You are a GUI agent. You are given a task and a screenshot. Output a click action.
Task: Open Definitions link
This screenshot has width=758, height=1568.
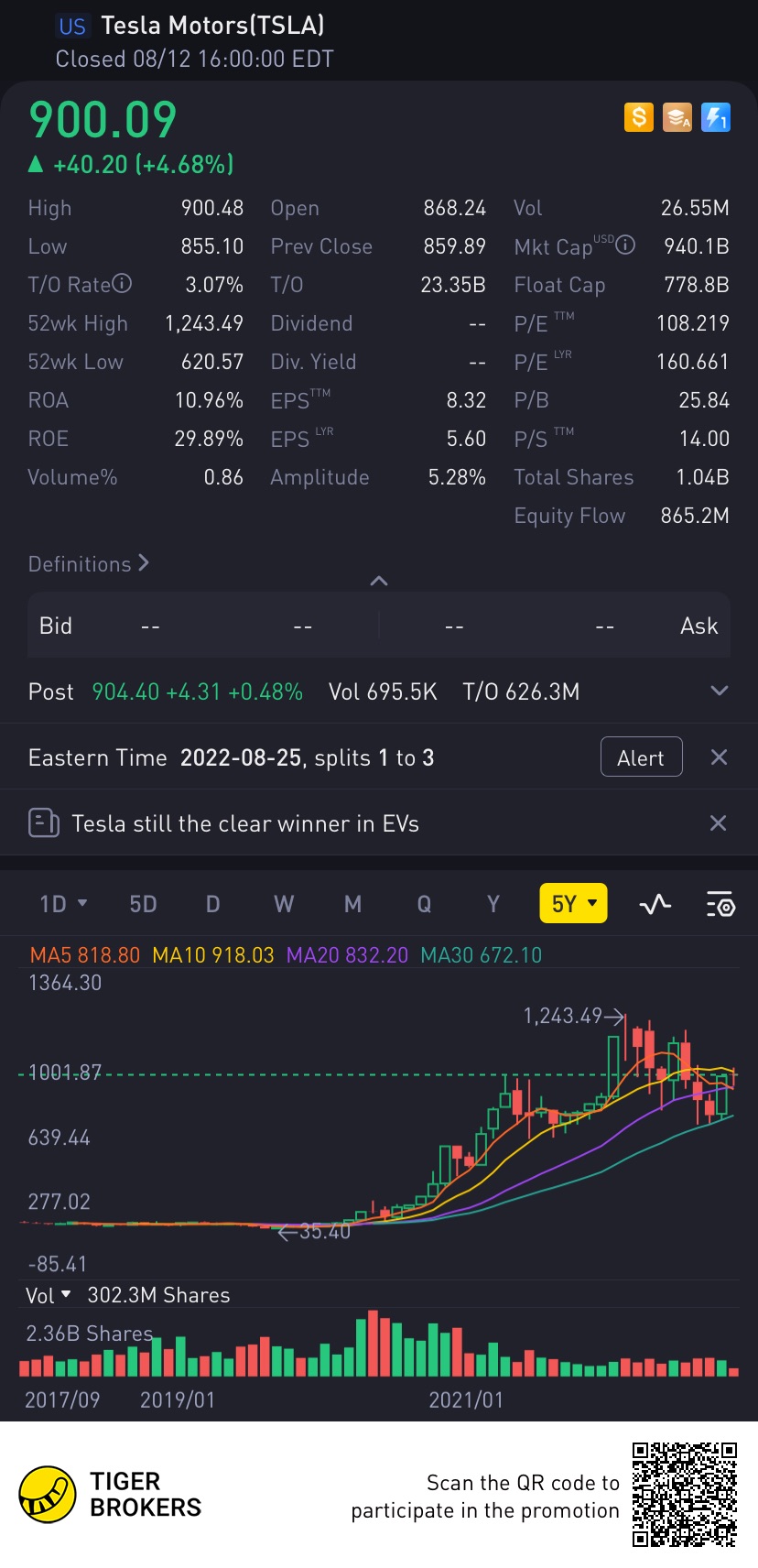[x=89, y=564]
